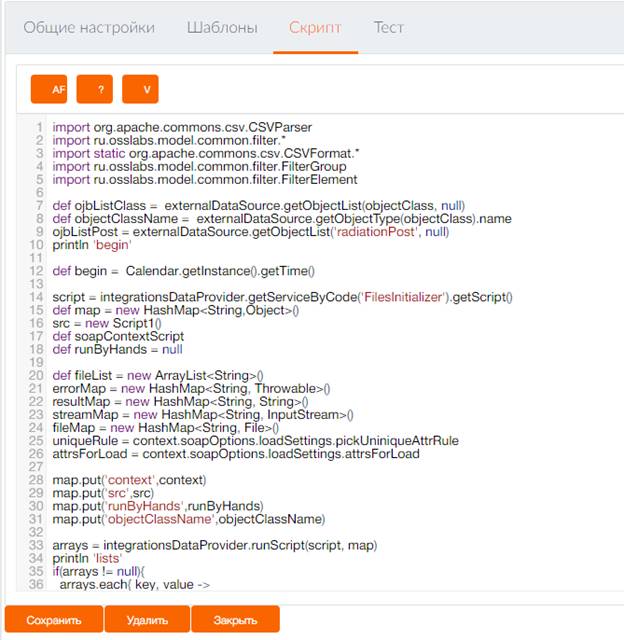
Task: Click the map.put('src',src) line
Action: coord(103,493)
